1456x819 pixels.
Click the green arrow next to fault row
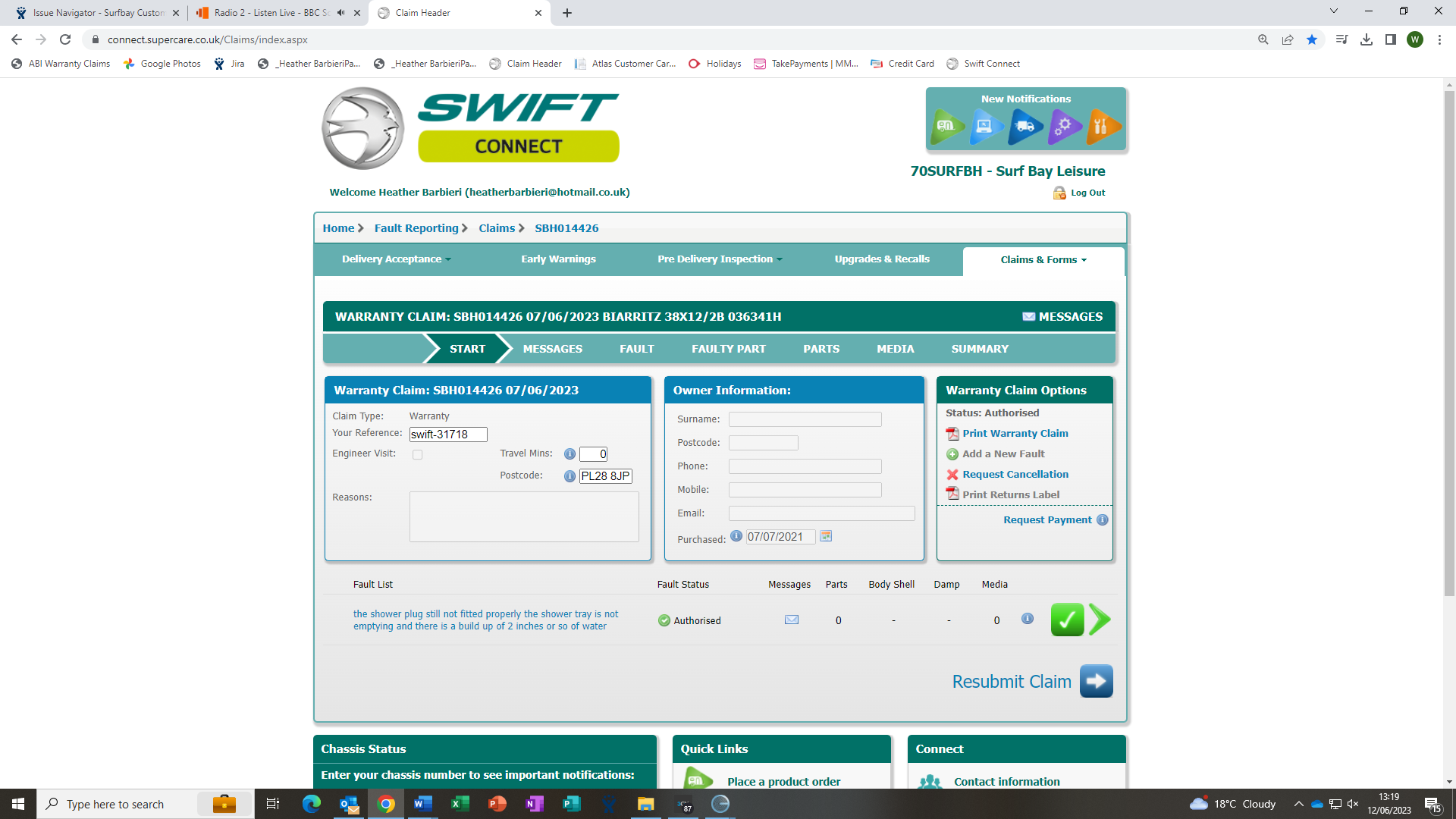coord(1100,620)
